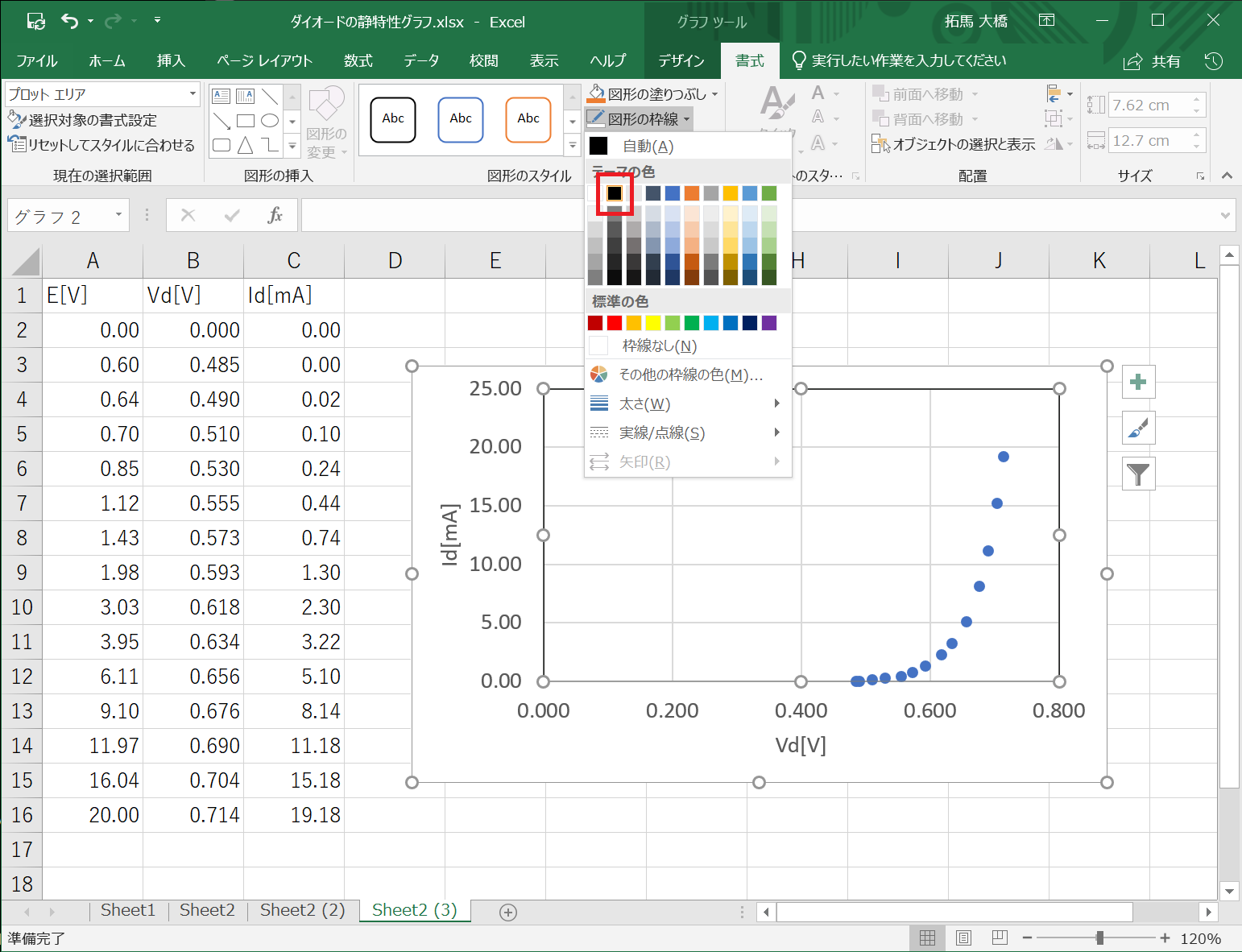
Task: Open the version history clock icon
Action: 1213,61
